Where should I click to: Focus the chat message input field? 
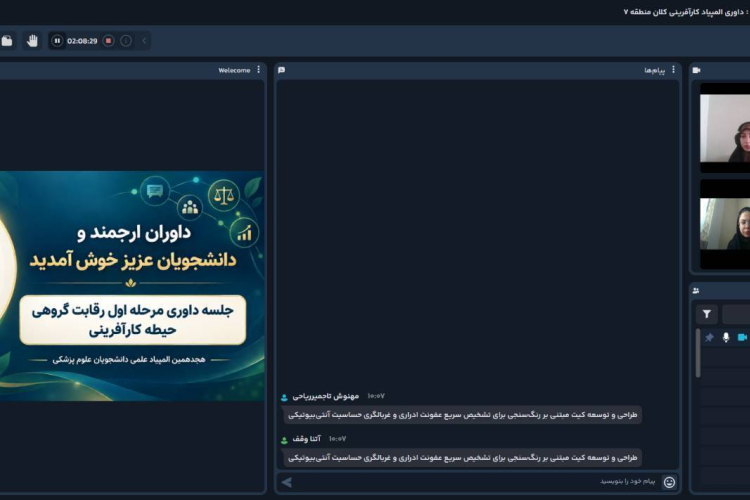(x=476, y=481)
